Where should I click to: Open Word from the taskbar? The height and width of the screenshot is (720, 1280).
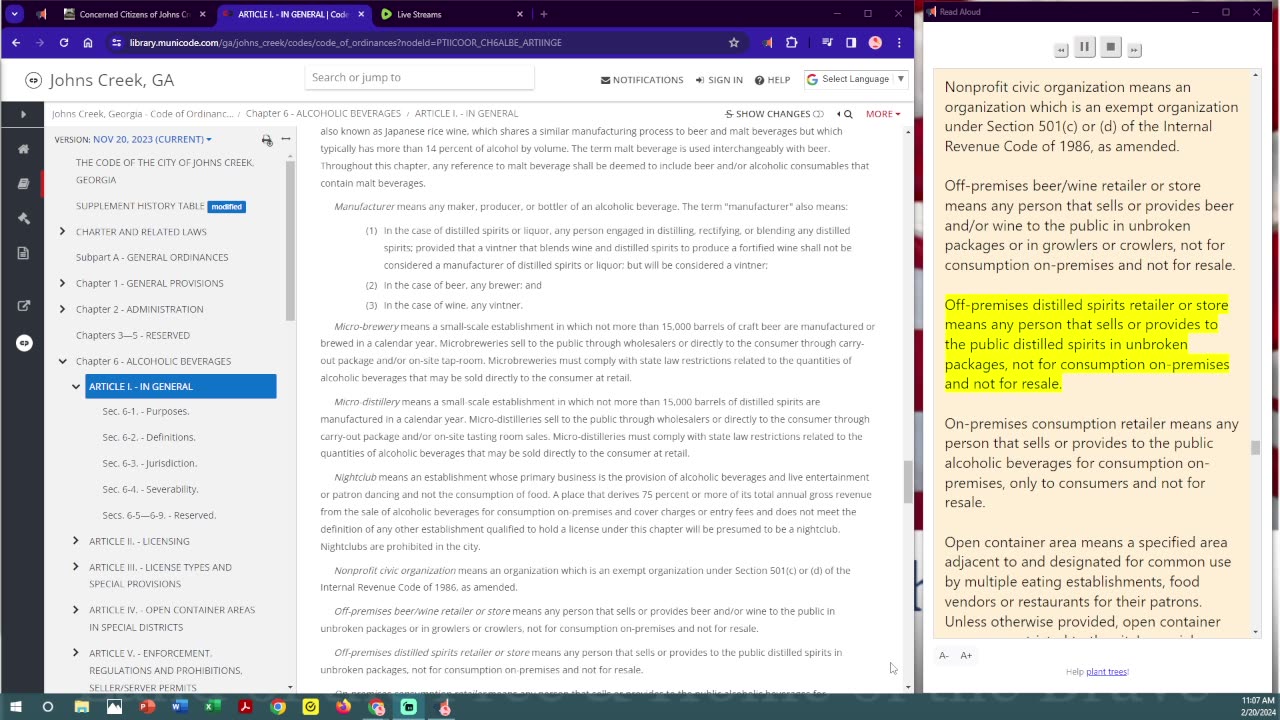(180, 707)
